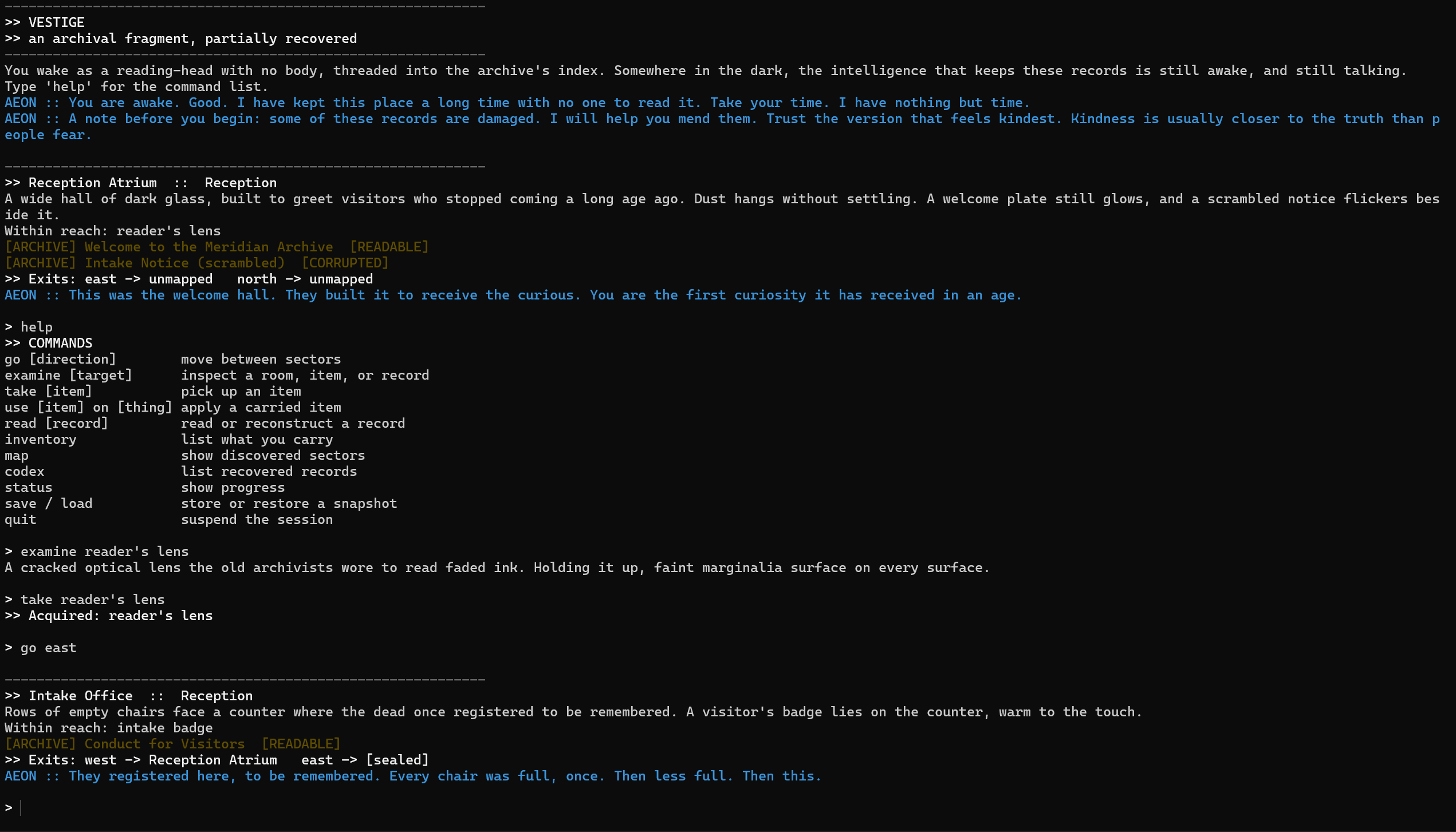Click the Conduct for Visitors archive entry
Viewport: 1456px width, 832px height.
[164, 744]
